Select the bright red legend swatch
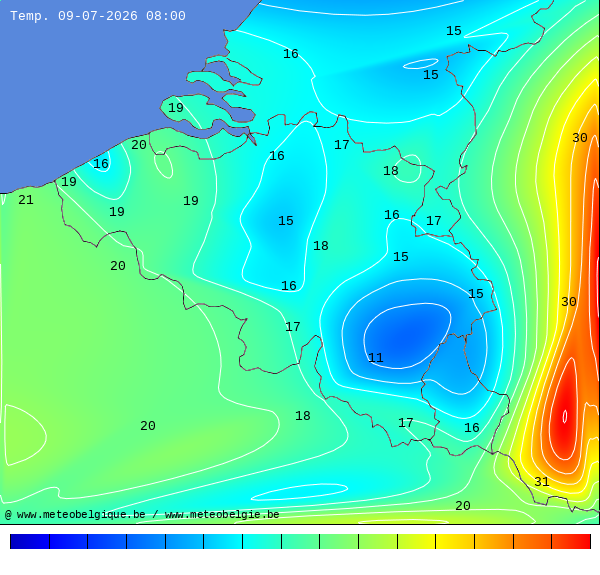The height and width of the screenshot is (575, 600). tap(571, 541)
